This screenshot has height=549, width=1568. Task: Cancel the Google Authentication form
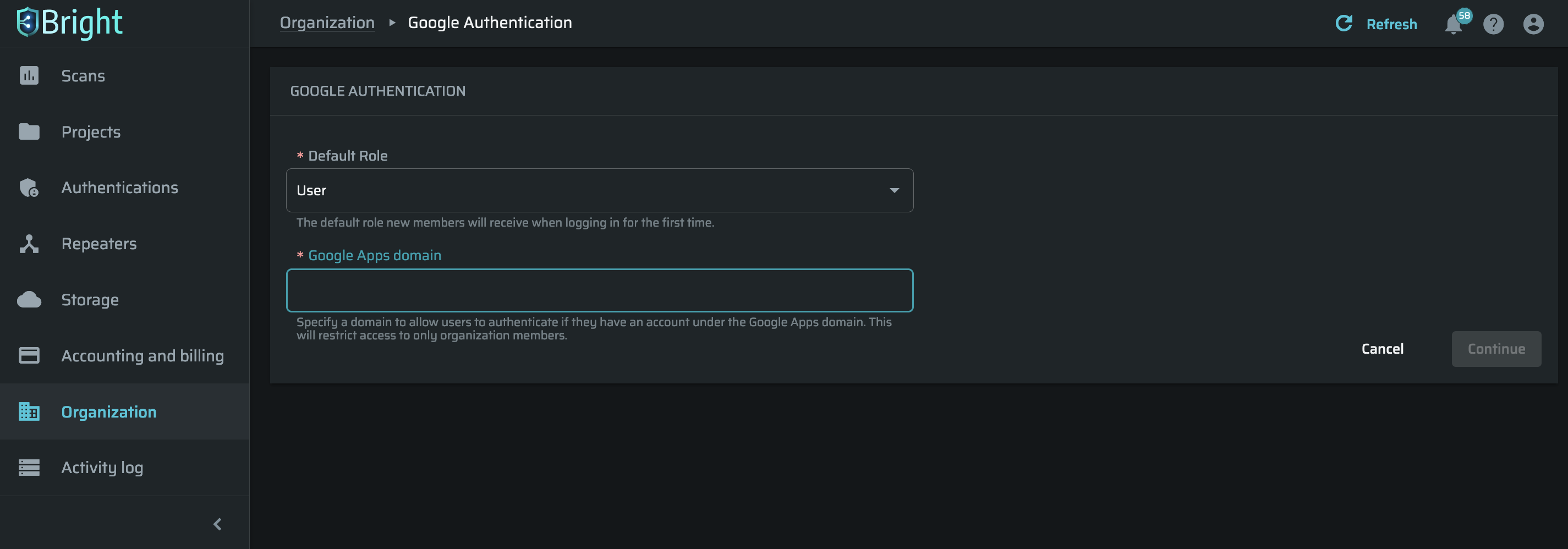pyautogui.click(x=1383, y=349)
